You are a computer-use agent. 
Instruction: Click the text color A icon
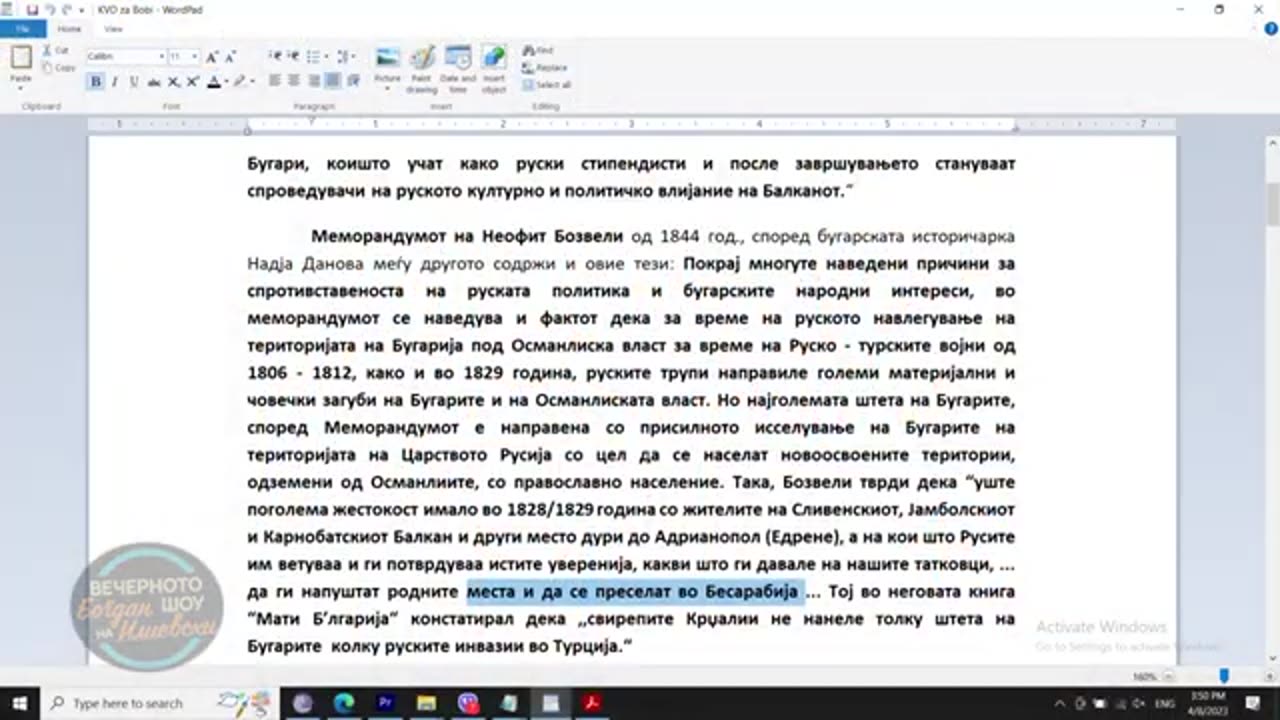tap(213, 81)
